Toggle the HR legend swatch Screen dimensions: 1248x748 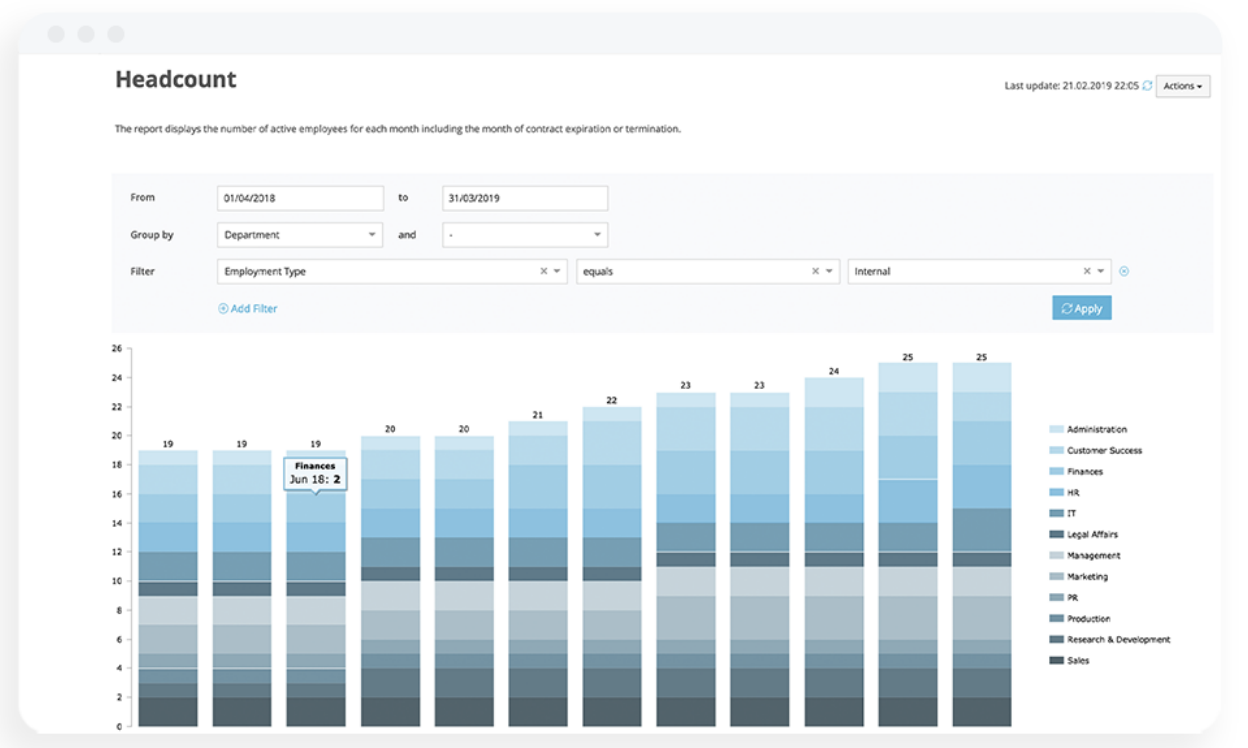point(1056,492)
